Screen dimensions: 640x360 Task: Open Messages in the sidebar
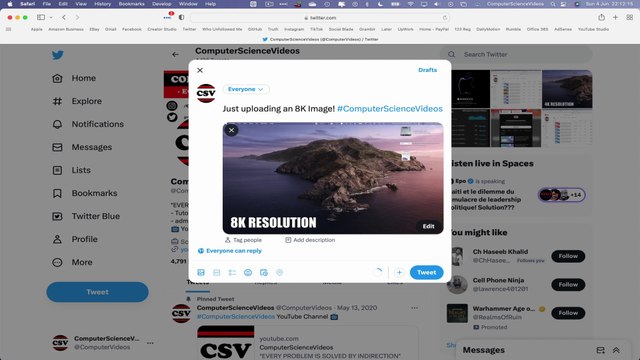click(82, 147)
